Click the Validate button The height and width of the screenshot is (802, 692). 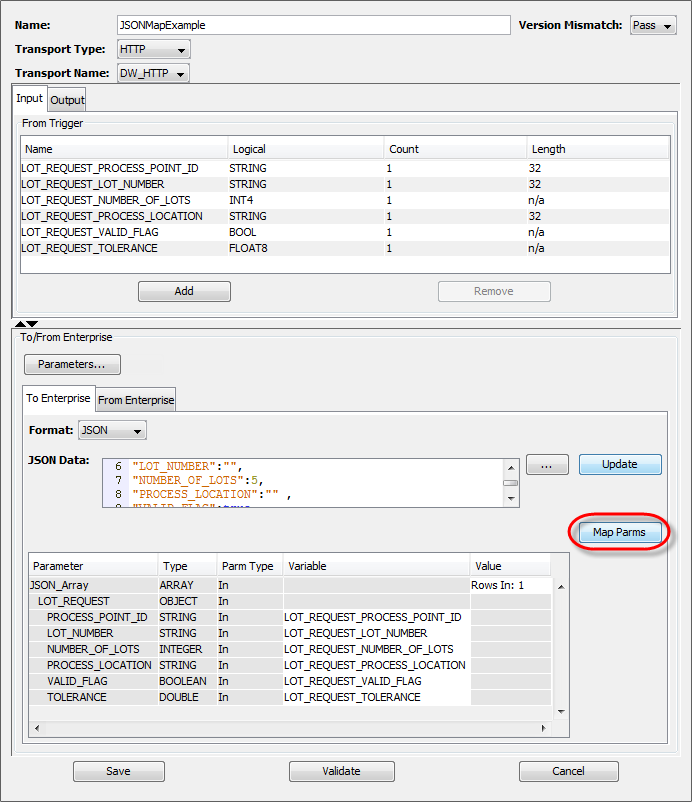[341, 771]
